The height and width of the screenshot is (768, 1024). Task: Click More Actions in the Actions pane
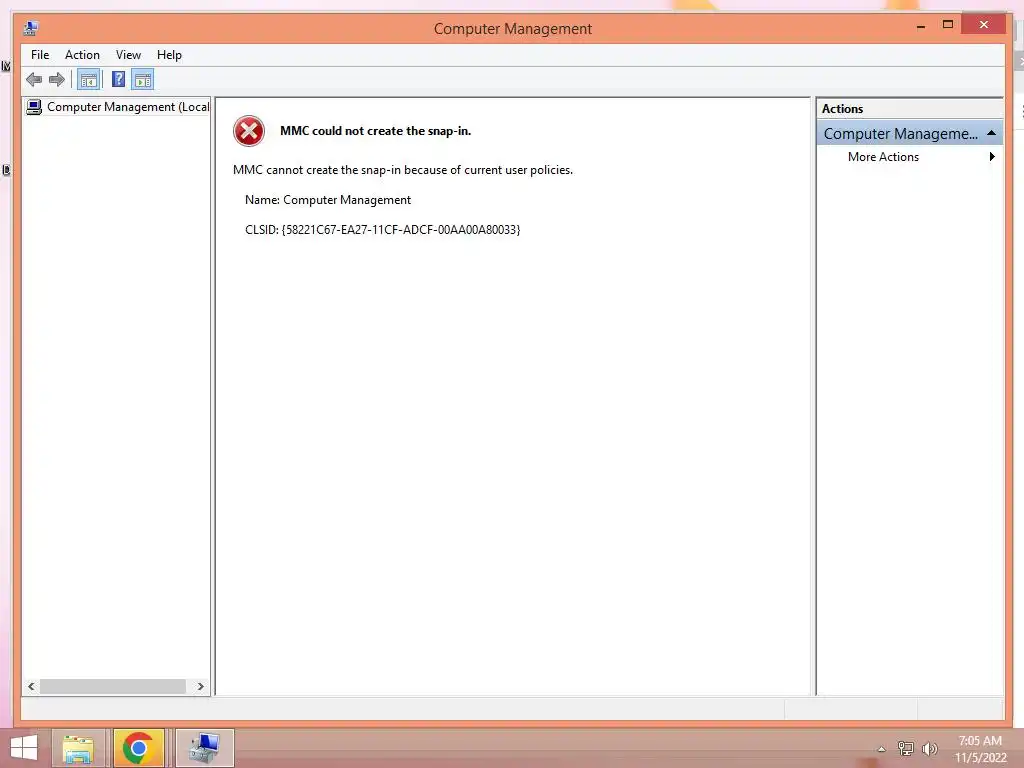coord(883,157)
